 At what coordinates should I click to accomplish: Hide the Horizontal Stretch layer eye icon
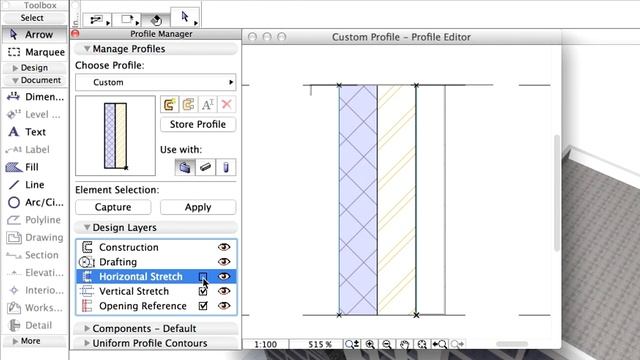click(x=224, y=276)
